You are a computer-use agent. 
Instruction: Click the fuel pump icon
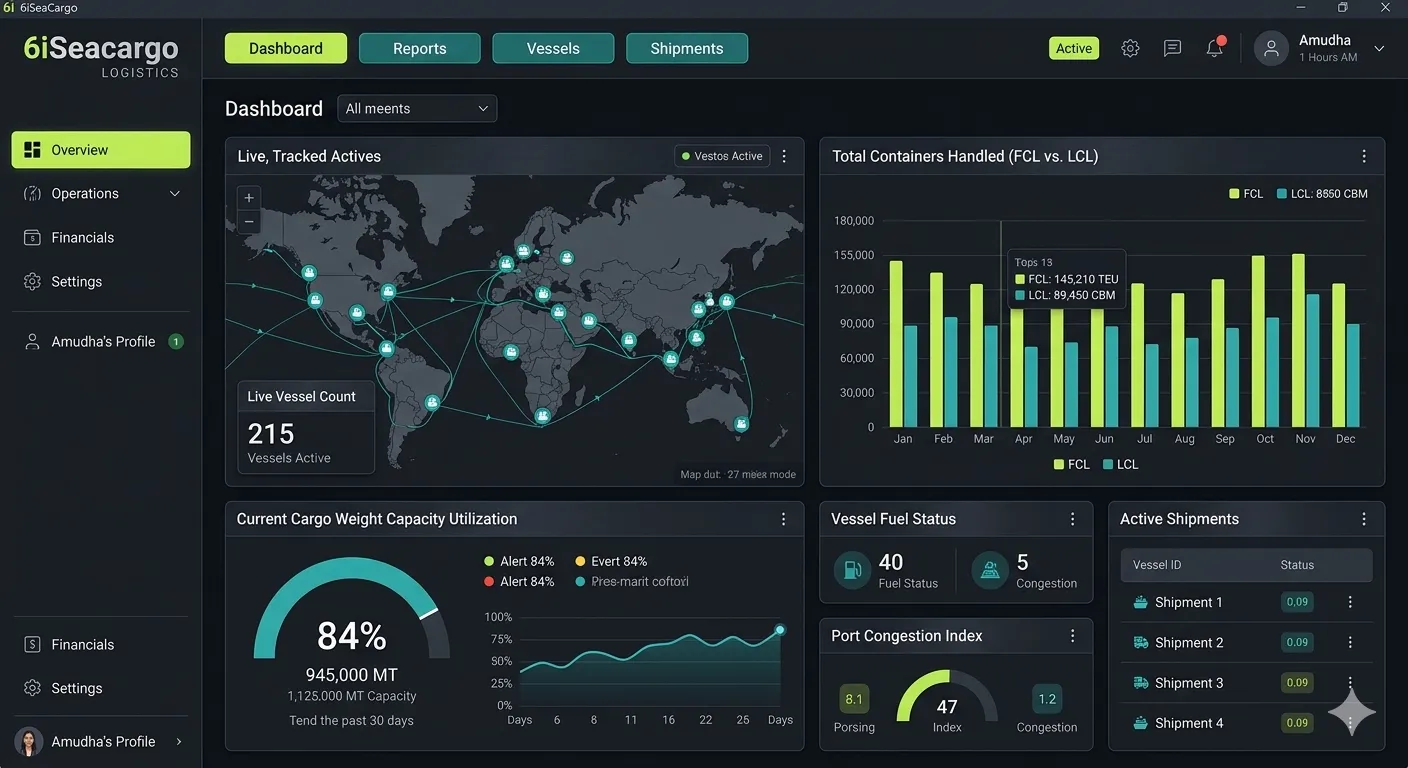[x=852, y=571]
